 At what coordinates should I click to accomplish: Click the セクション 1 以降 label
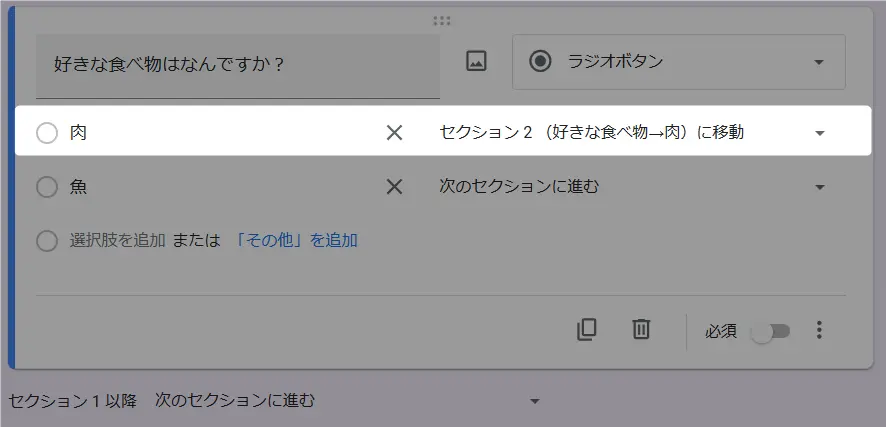[73, 401]
